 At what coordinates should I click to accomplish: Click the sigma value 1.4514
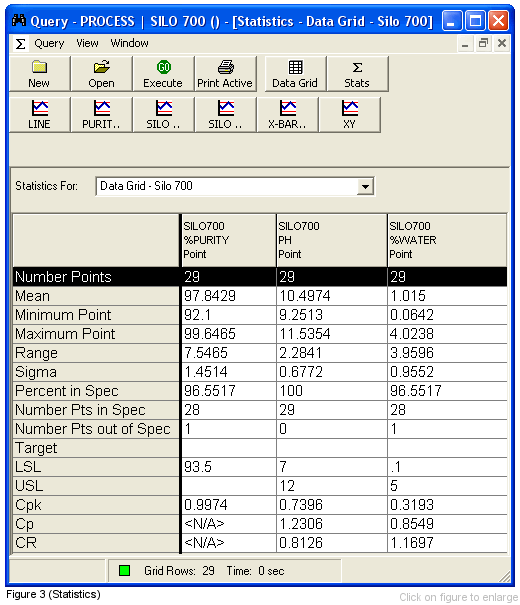coord(229,372)
